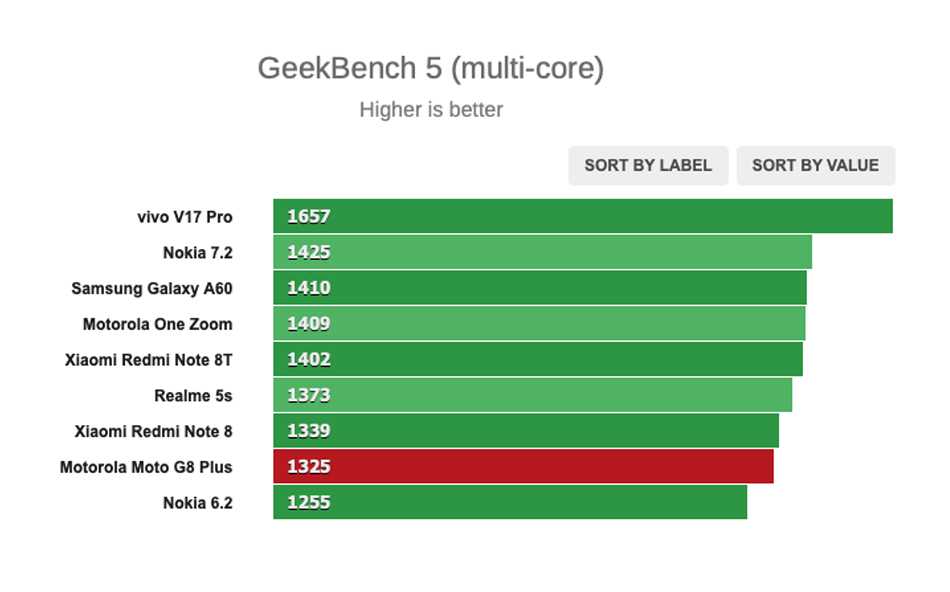This screenshot has height=592, width=950.
Task: Click the Samsung Galaxy A60 bar (1410)
Action: pyautogui.click(x=539, y=288)
